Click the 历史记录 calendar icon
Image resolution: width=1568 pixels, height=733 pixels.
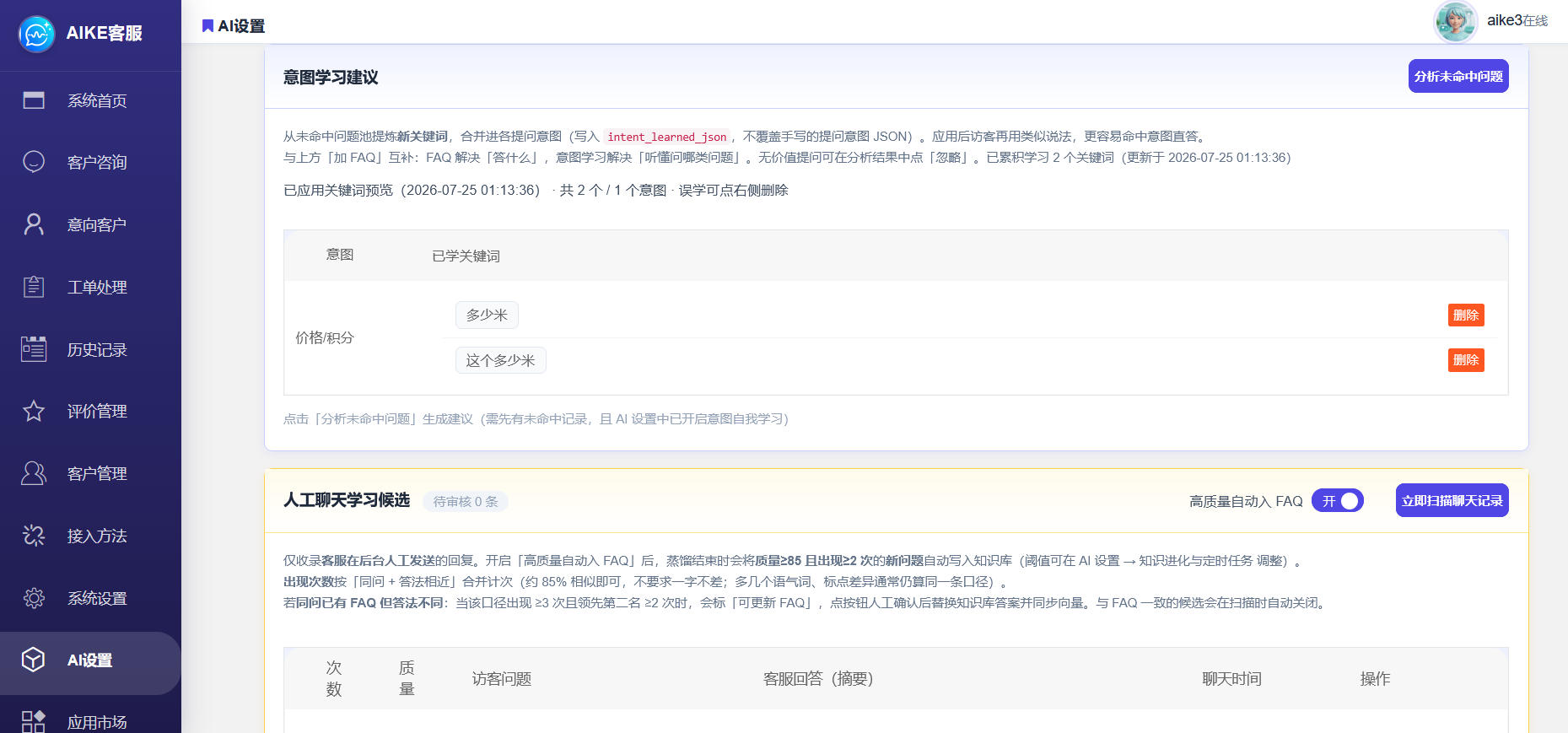(34, 349)
